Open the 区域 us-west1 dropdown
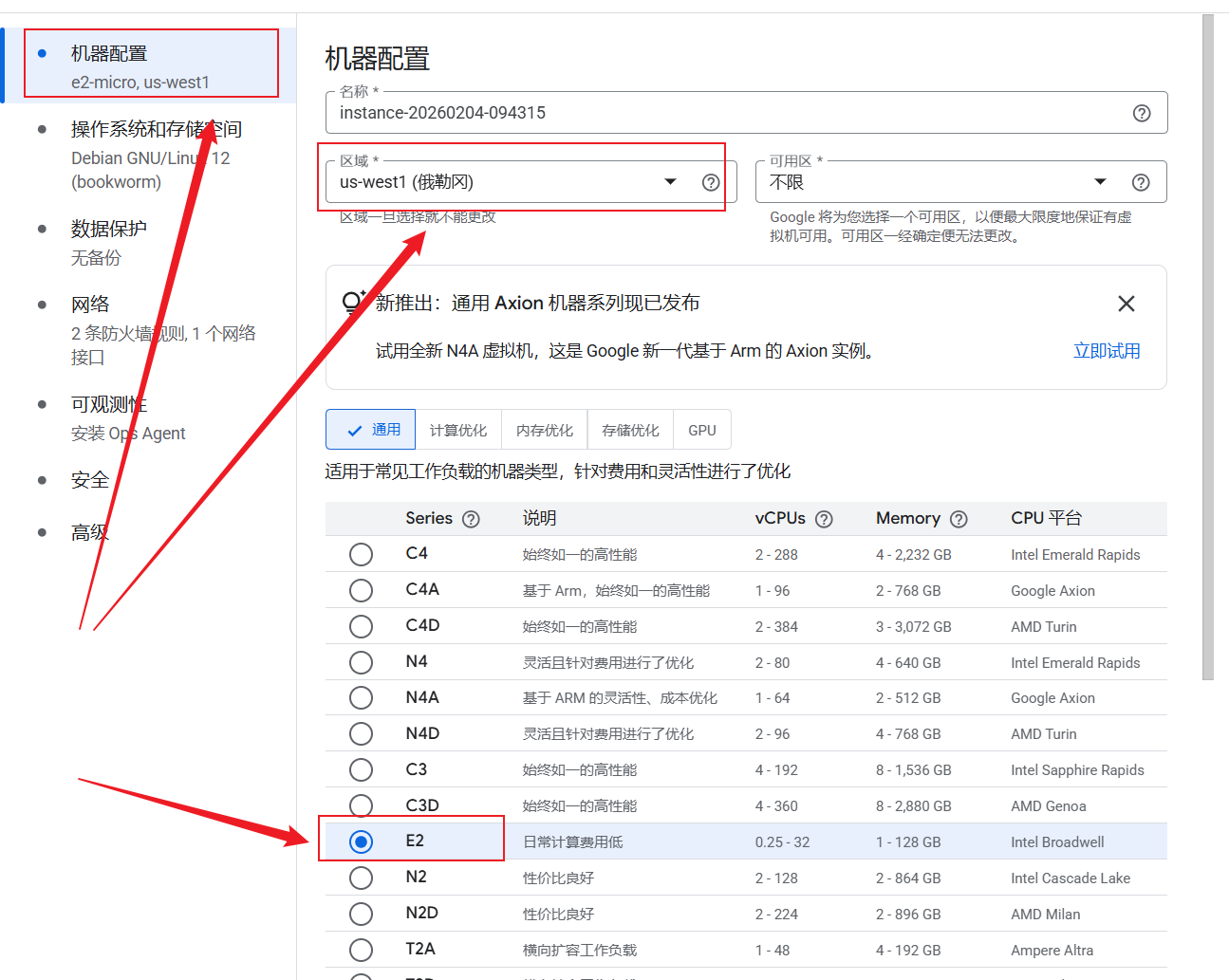Image resolution: width=1229 pixels, height=980 pixels. (670, 181)
